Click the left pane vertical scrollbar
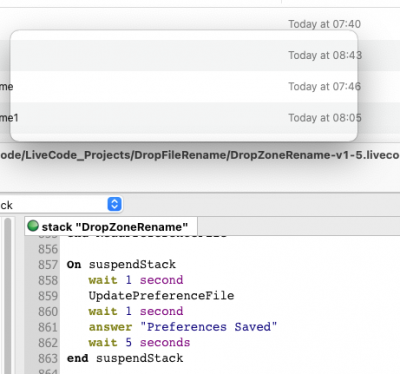Image resolution: width=400 pixels, height=374 pixels. coord(7,295)
